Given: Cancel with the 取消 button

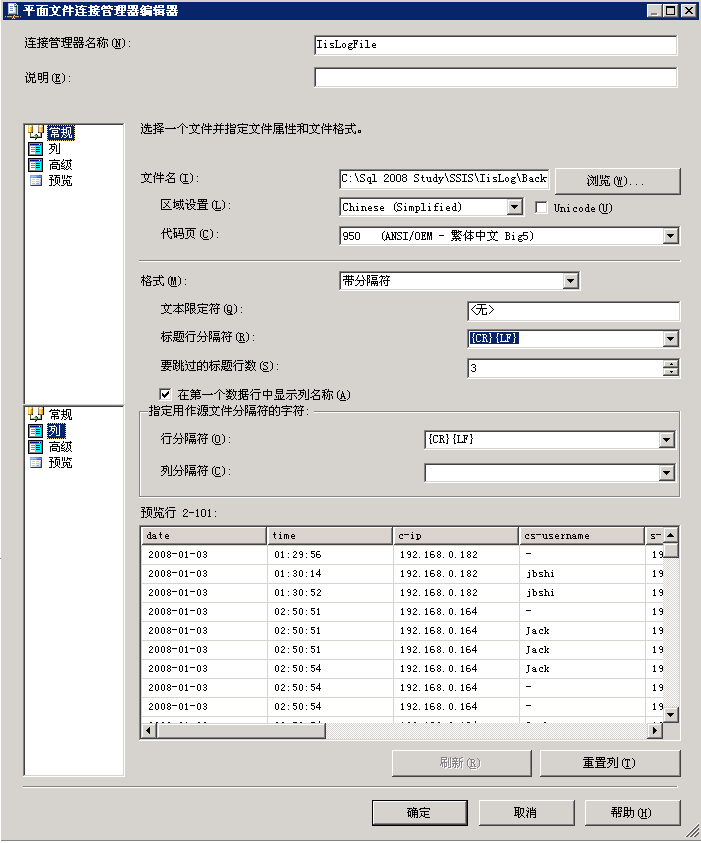Looking at the screenshot, I should point(526,812).
